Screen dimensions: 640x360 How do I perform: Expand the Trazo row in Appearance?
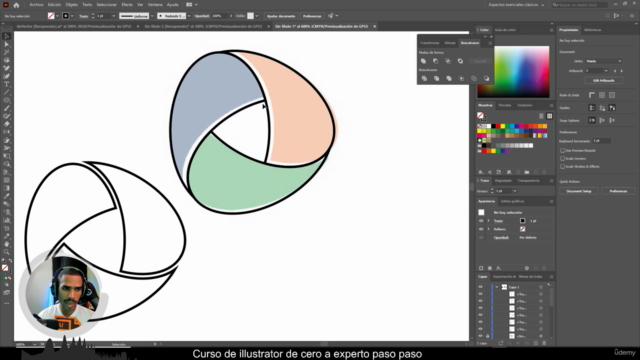click(x=488, y=221)
